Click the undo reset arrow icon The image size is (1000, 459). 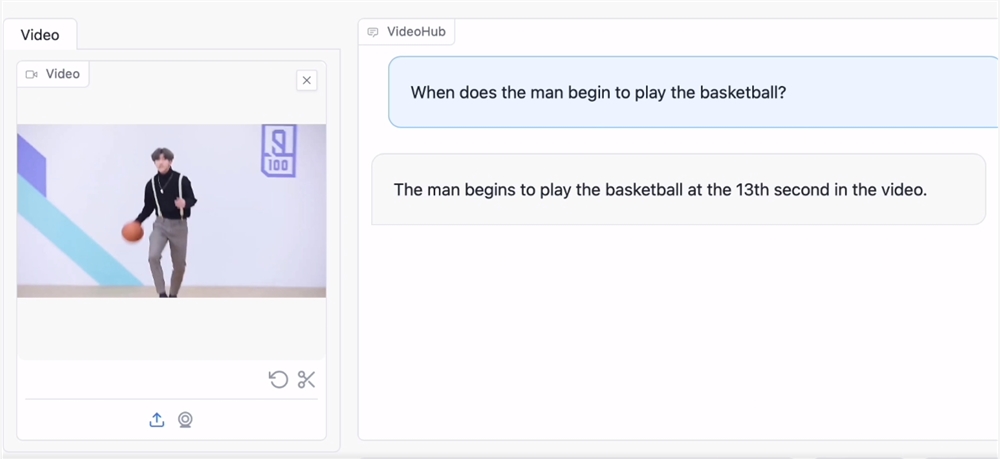[278, 380]
